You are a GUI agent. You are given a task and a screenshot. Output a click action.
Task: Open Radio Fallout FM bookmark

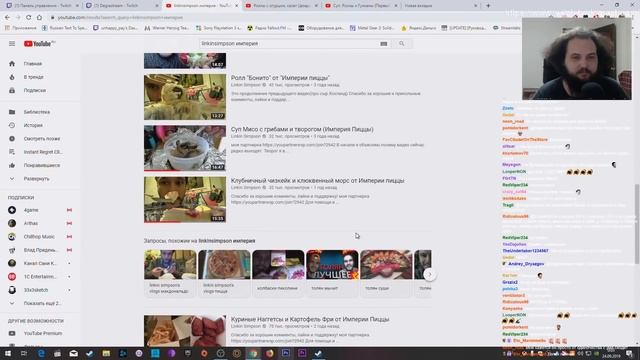(x=269, y=28)
